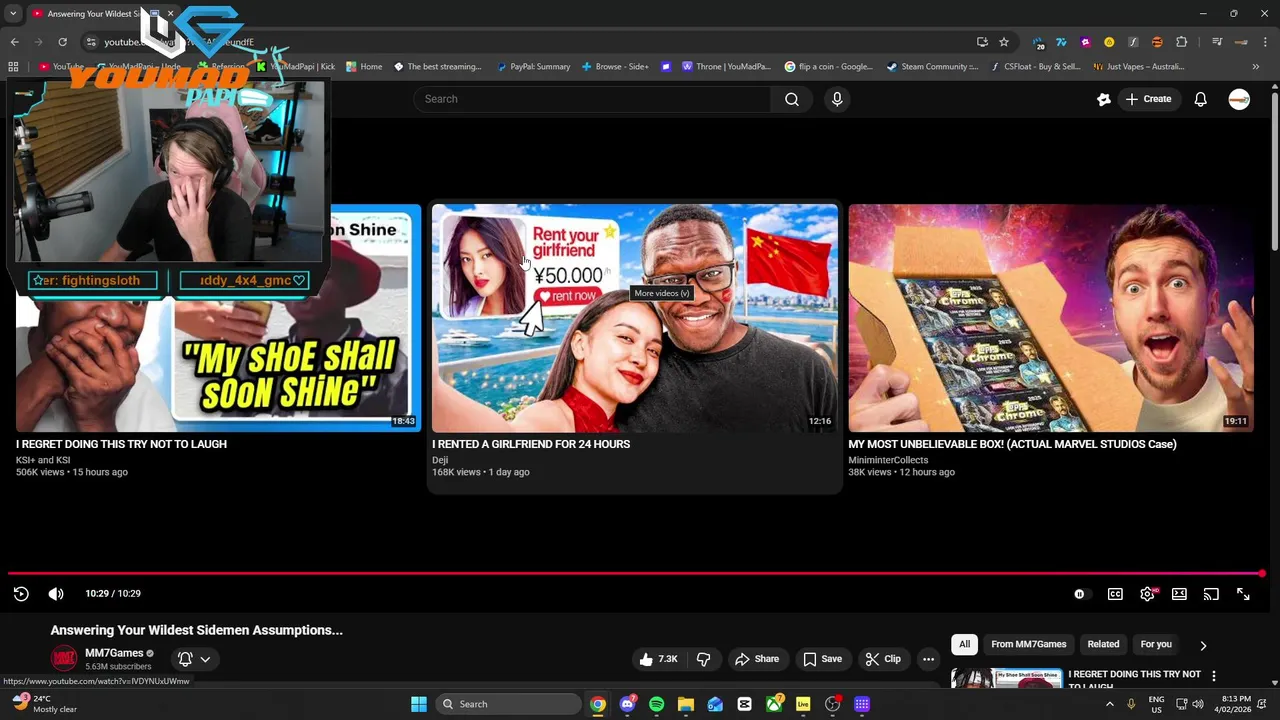This screenshot has width=1280, height=720.
Task: Open Windows Start menu
Action: (419, 704)
